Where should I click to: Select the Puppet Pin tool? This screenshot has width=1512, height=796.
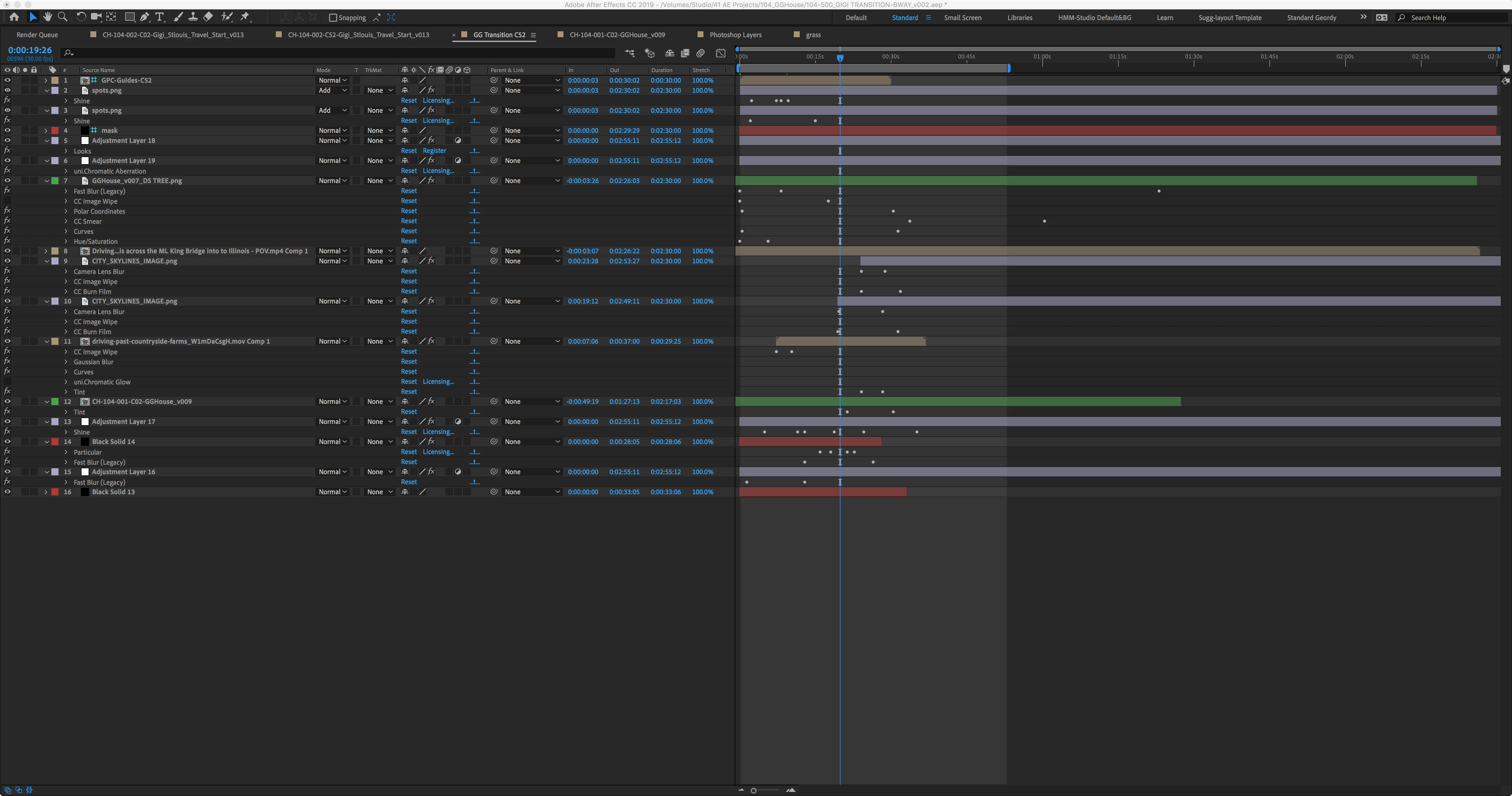(x=245, y=17)
